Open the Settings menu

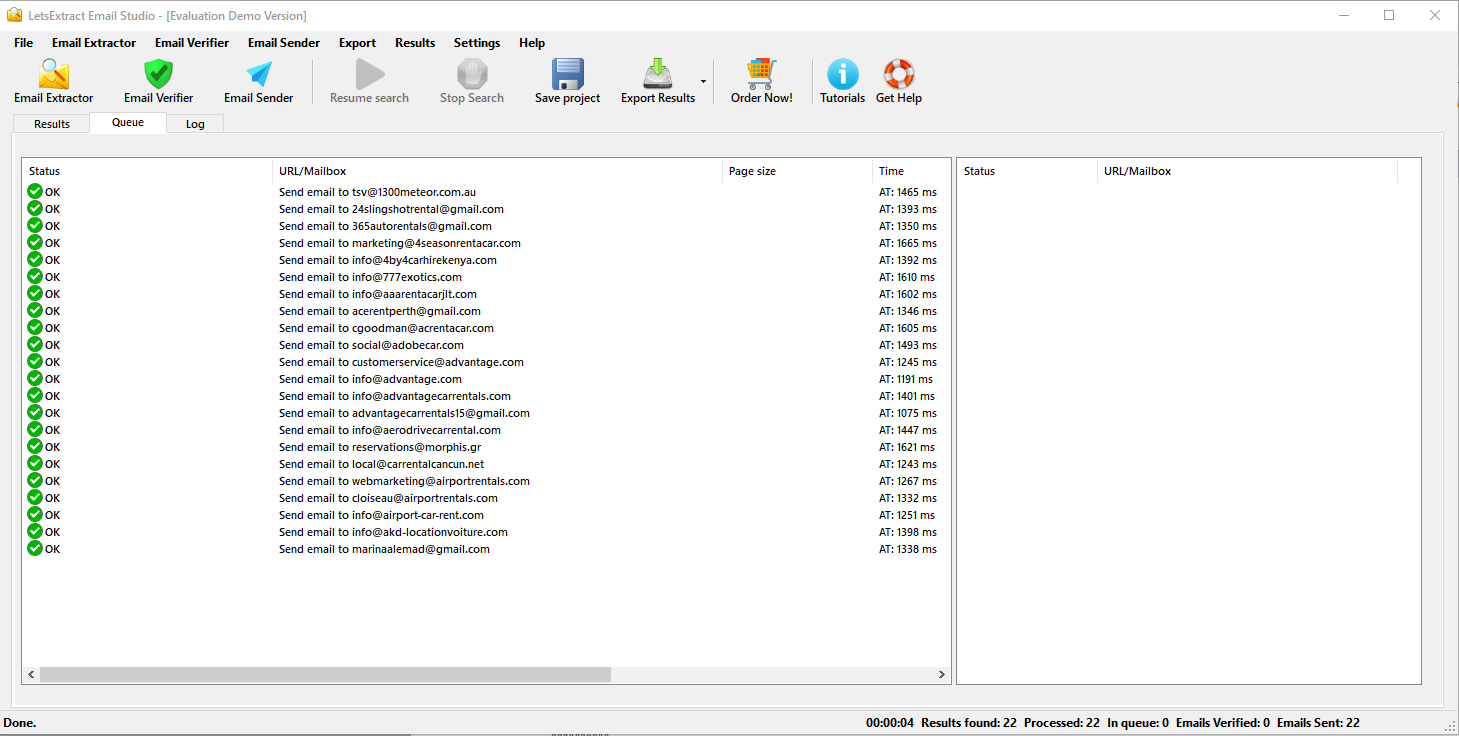point(476,43)
